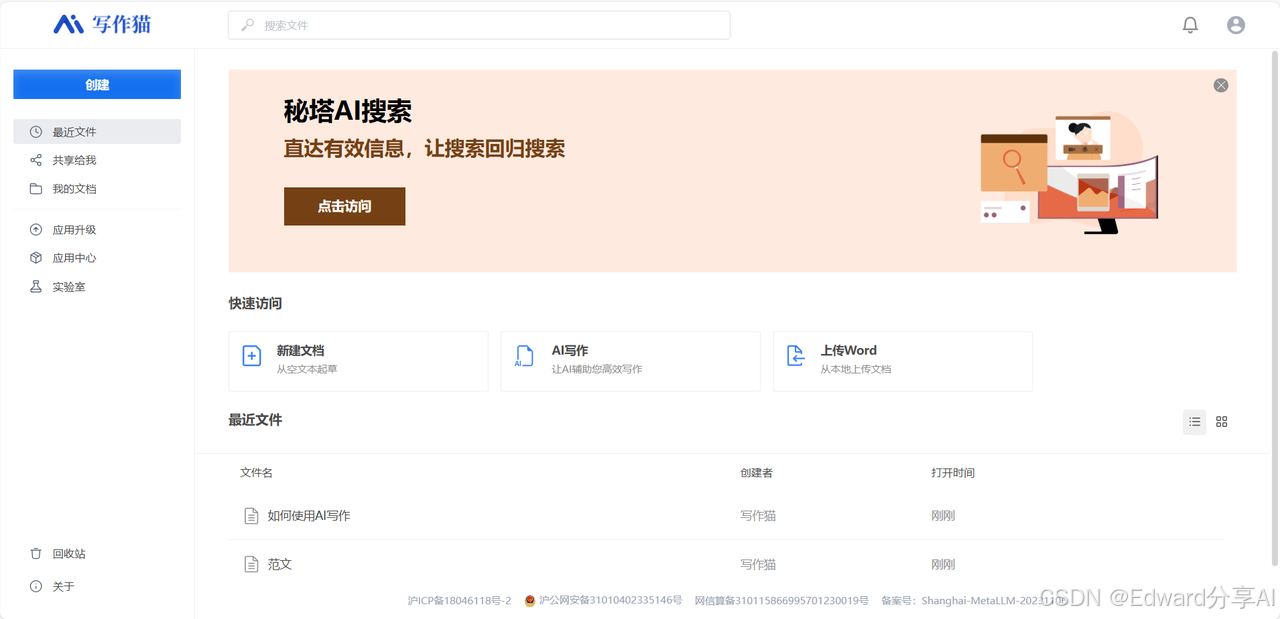The image size is (1280, 619).
Task: Click the 最近文件 section heading
Action: click(x=255, y=420)
